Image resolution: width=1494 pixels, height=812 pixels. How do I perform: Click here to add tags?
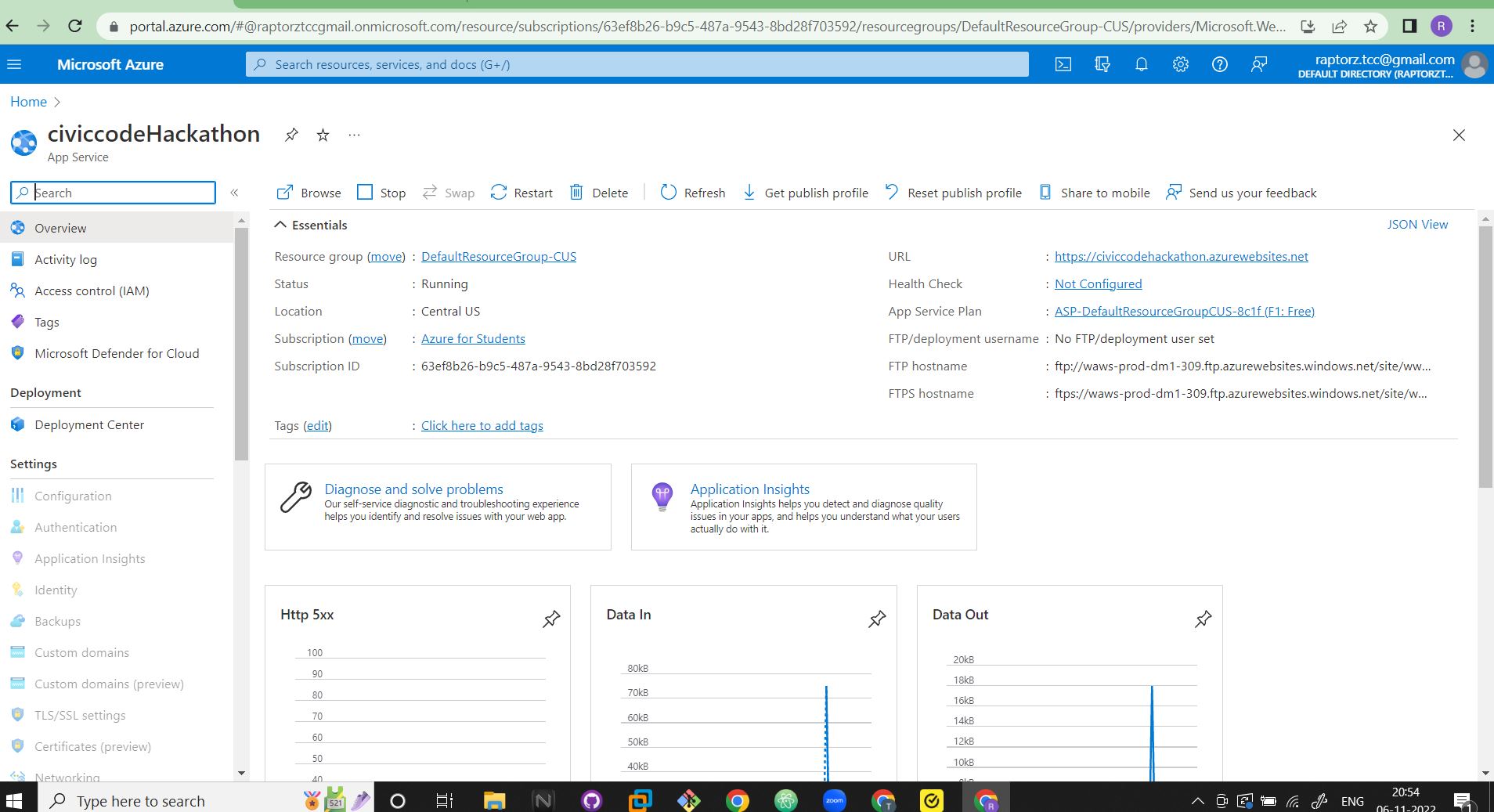click(482, 425)
